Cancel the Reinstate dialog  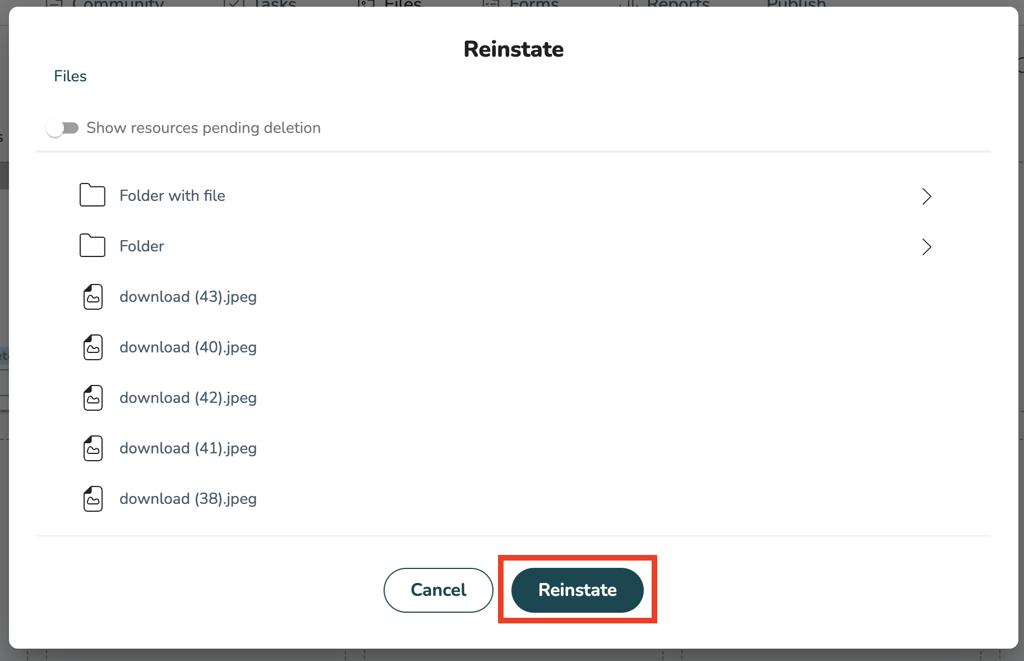[x=438, y=590]
